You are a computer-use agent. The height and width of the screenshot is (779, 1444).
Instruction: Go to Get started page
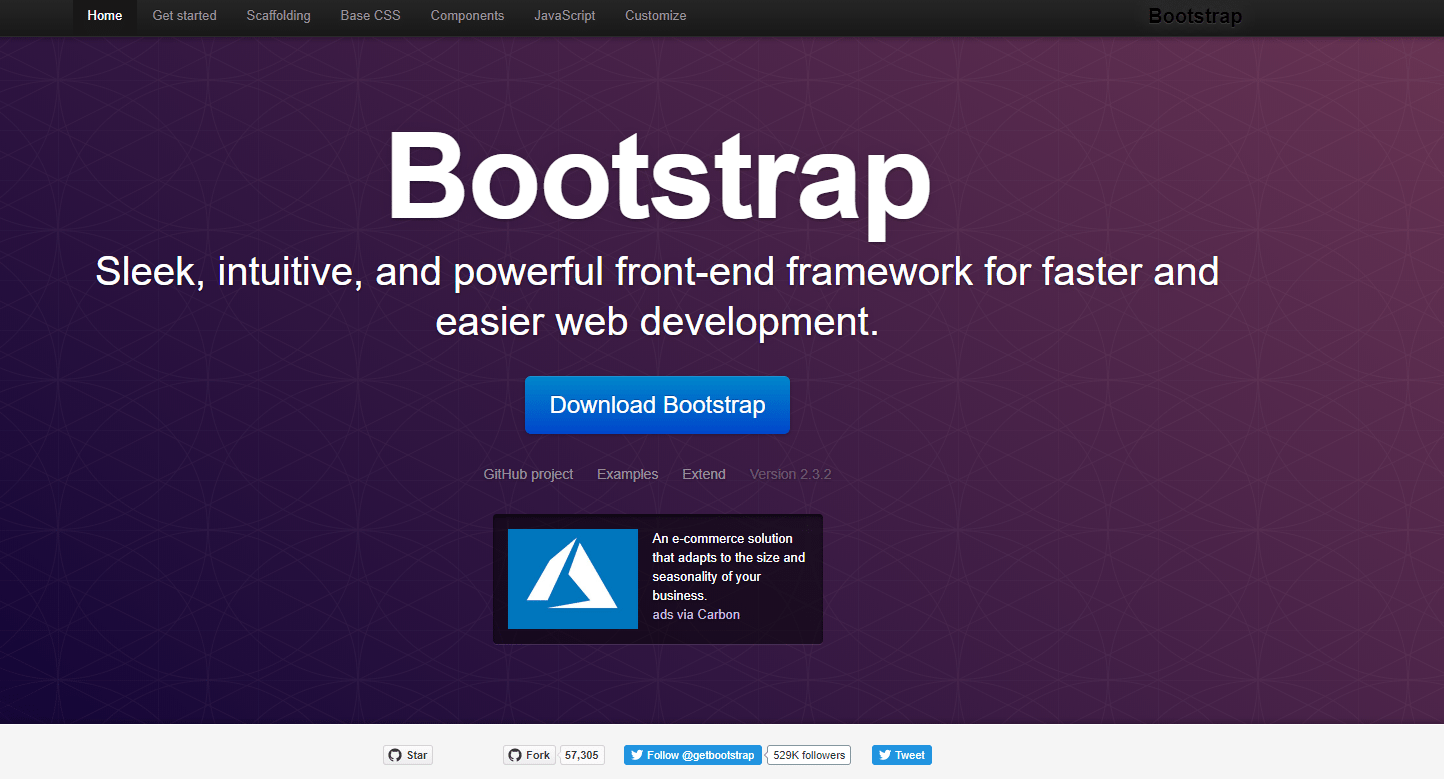point(184,16)
